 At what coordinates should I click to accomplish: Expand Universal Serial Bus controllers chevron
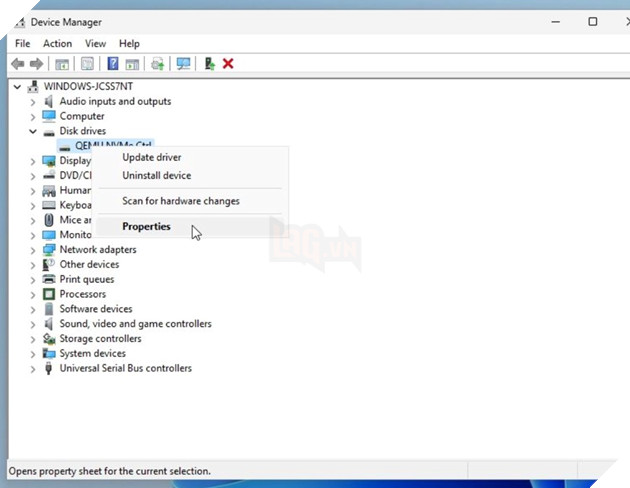[x=33, y=369]
